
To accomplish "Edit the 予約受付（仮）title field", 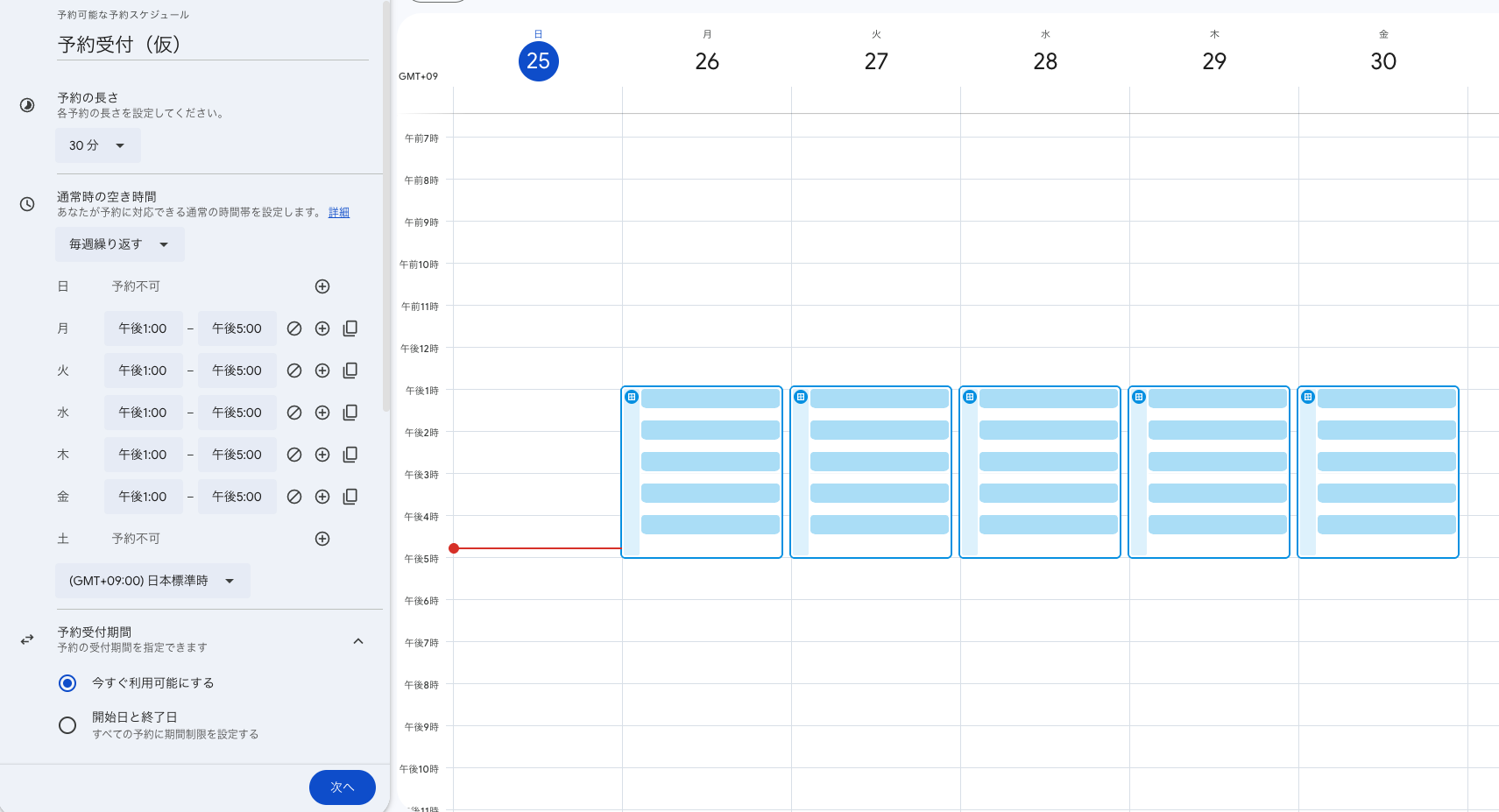I will point(212,45).
